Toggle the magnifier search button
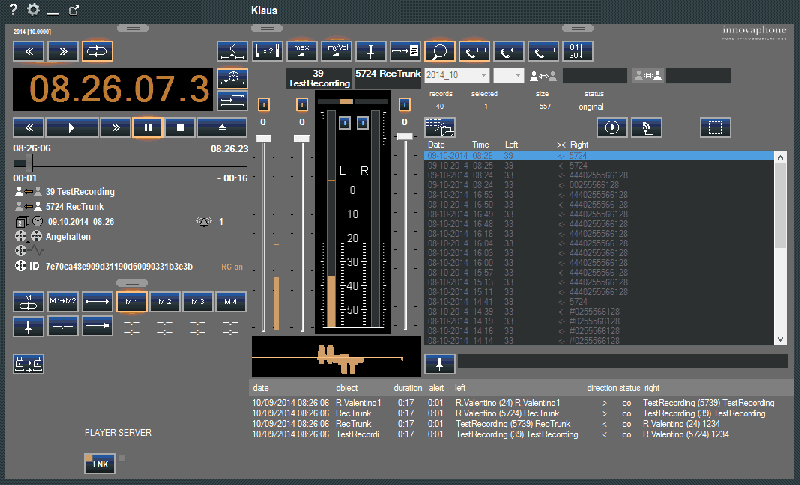Viewport: 800px width, 485px height. pos(440,52)
